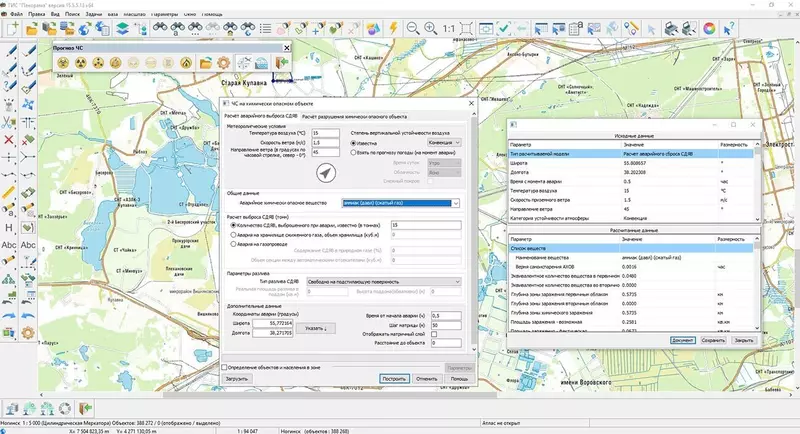Image resolution: width=800 pixels, height=434 pixels.
Task: Click Закрыть button in results window
Action: tap(744, 340)
